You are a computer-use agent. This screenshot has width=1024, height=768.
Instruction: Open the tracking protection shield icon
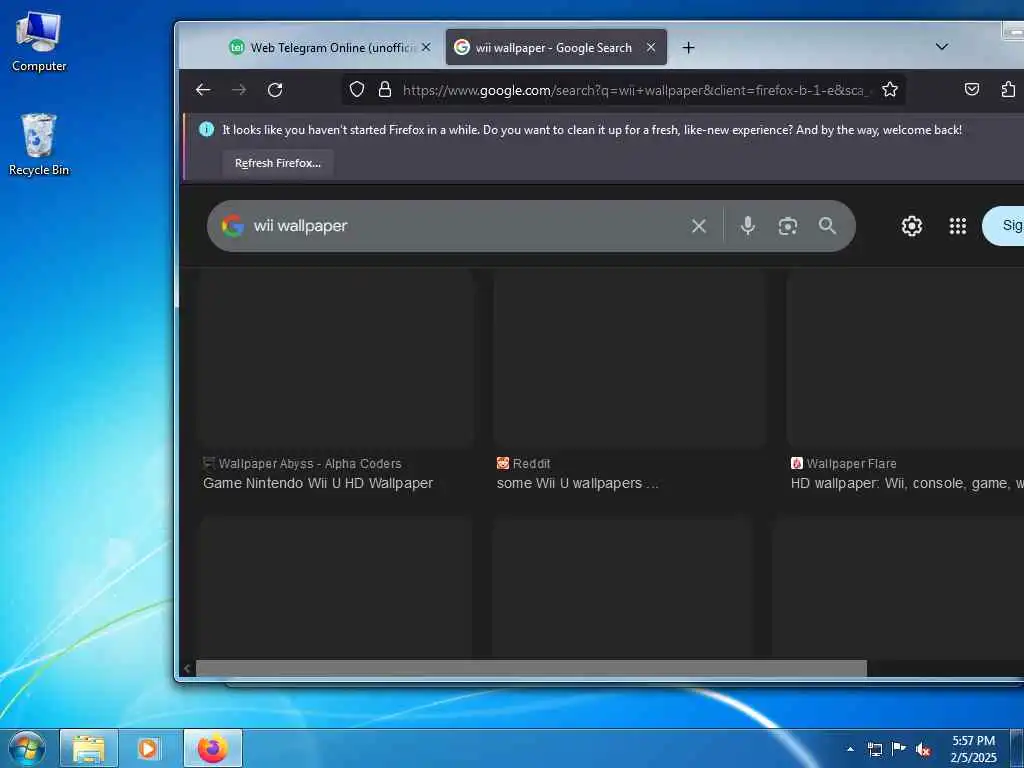pyautogui.click(x=357, y=89)
